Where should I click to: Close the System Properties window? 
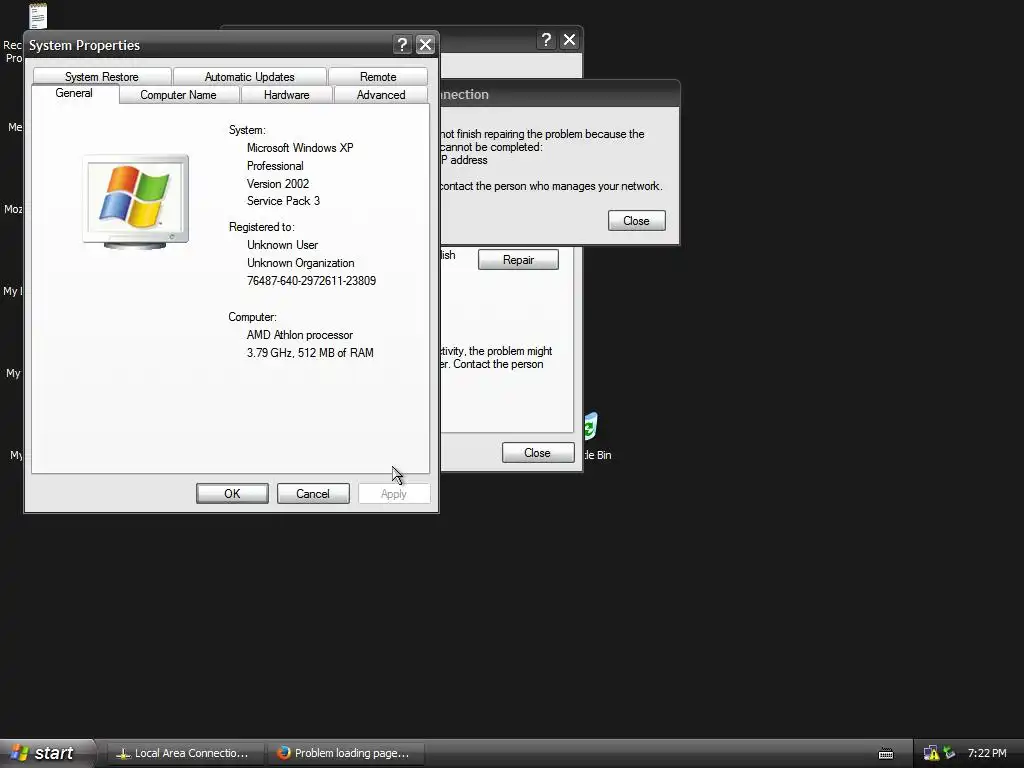pyautogui.click(x=425, y=44)
